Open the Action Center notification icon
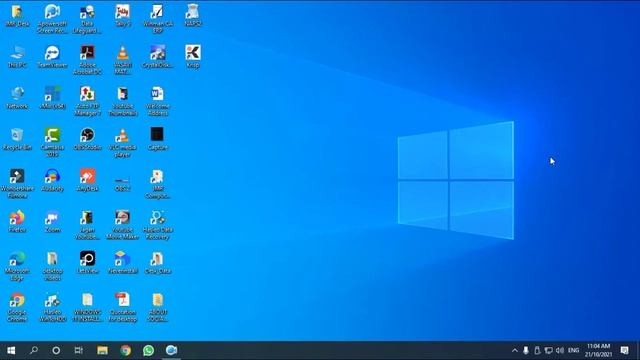Screen dimensions: 640x360 (x=625, y=350)
